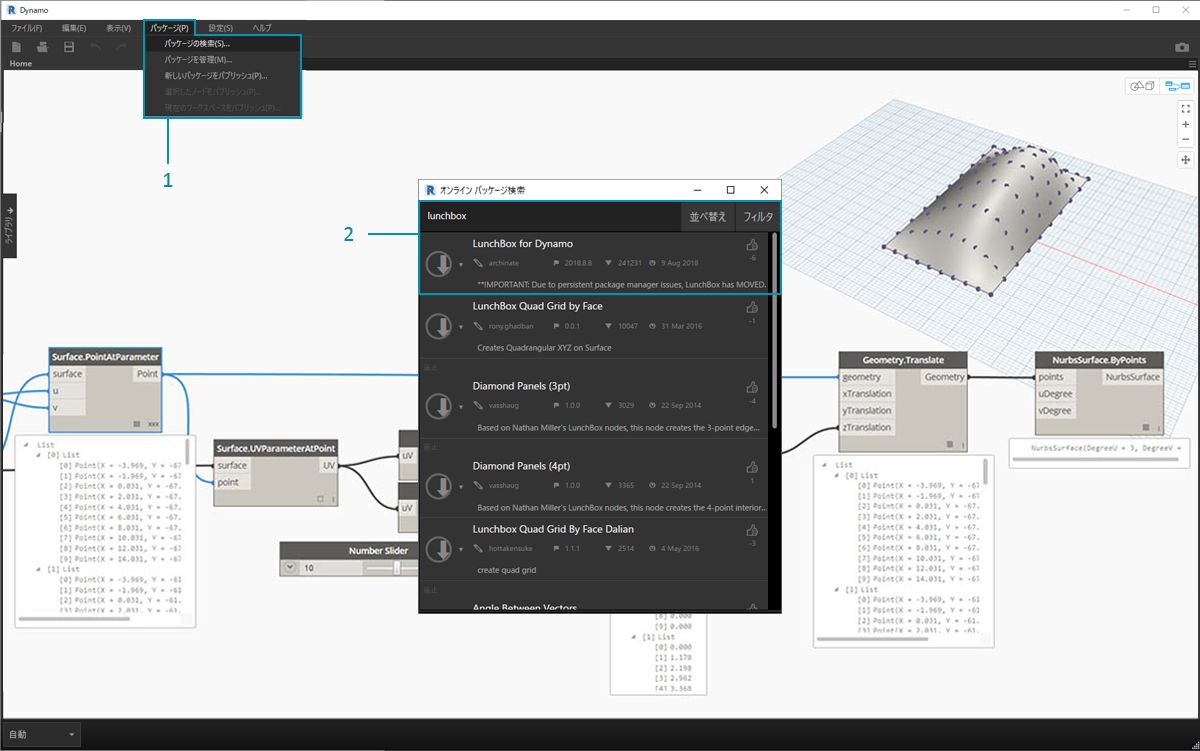Upvote the Diamond Panels (4pt) package

(x=752, y=467)
